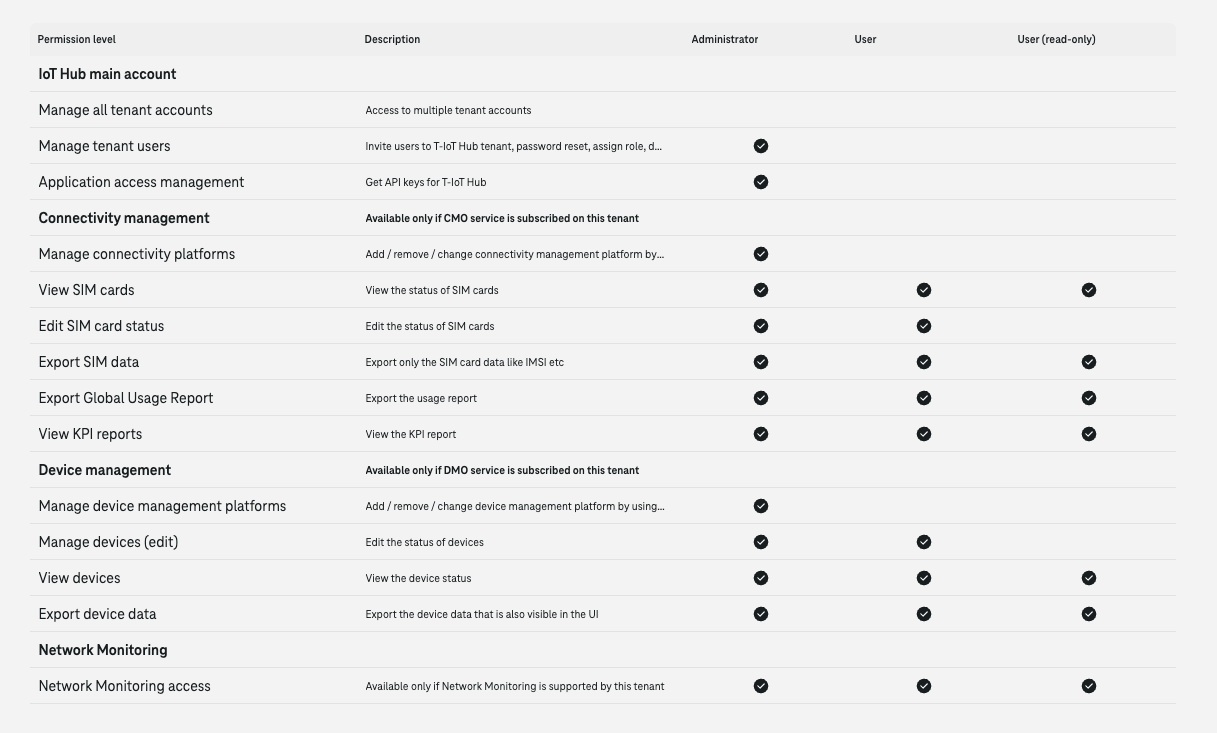Image resolution: width=1217 pixels, height=733 pixels.
Task: Click User (read-only) checkmark for View SIM cards
Action: point(1089,290)
